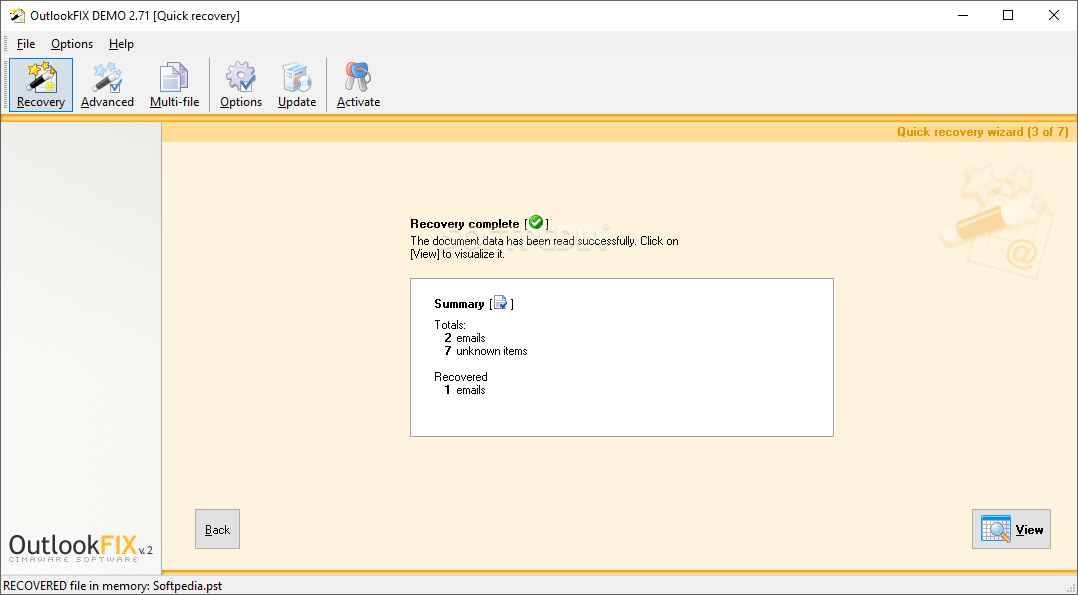Select the '2 emails' totals line

click(465, 338)
